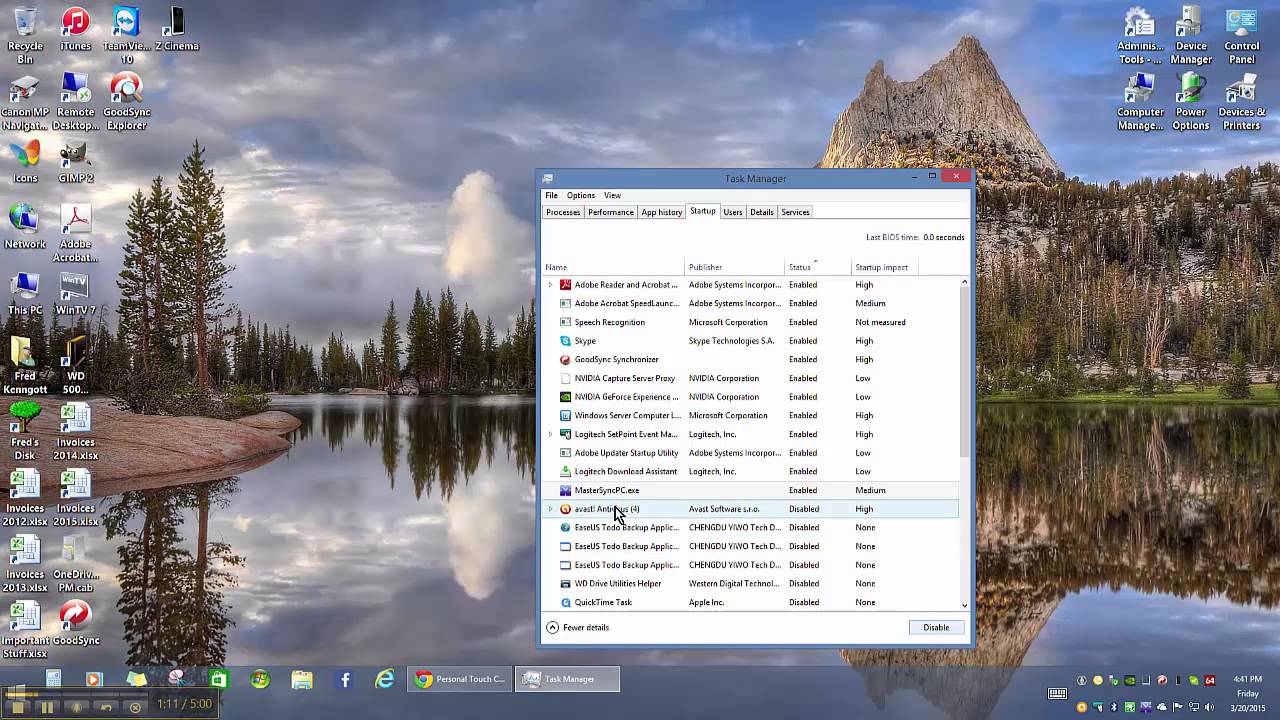This screenshot has width=1280, height=720.
Task: Select the QuickTime Task startup row
Action: 751,603
